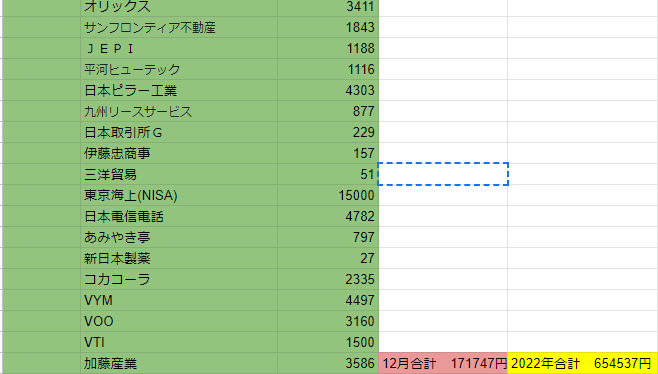Click the 日本取引所Ｇ cell
The height and width of the screenshot is (374, 658).
coord(179,132)
